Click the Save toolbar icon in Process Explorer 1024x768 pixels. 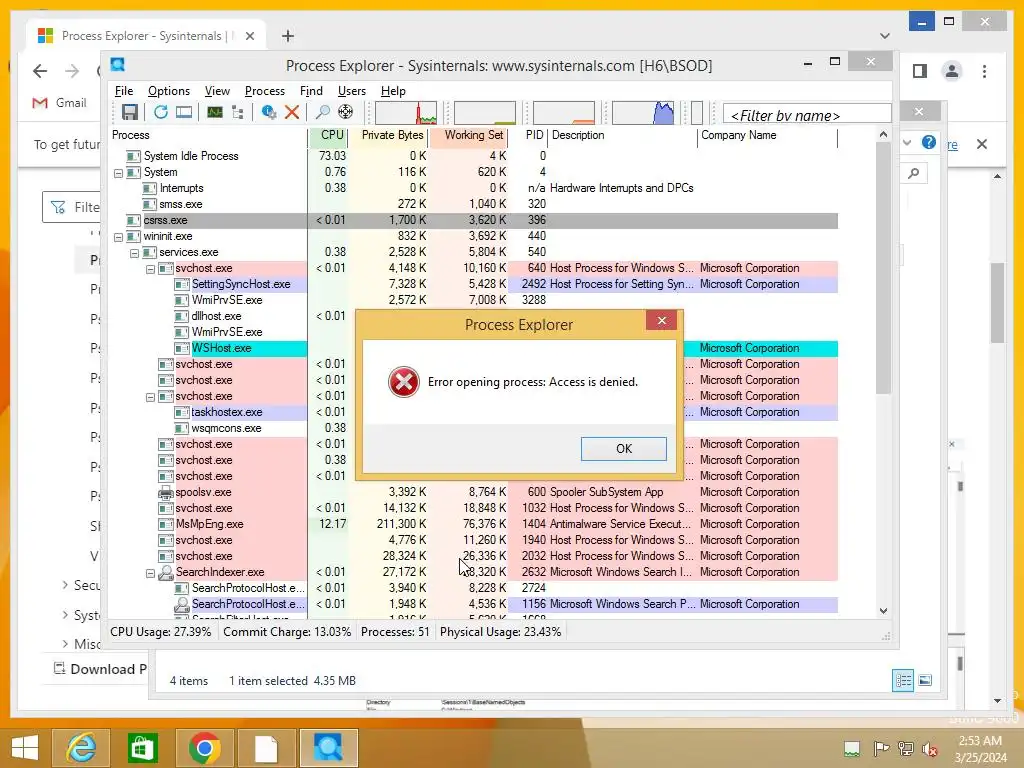[x=129, y=112]
